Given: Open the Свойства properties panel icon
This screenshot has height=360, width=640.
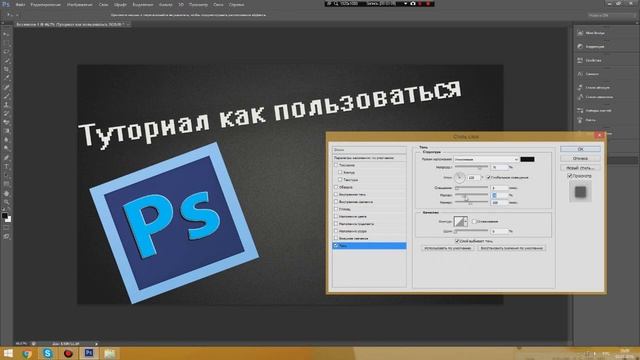Looking at the screenshot, I should (x=580, y=60).
